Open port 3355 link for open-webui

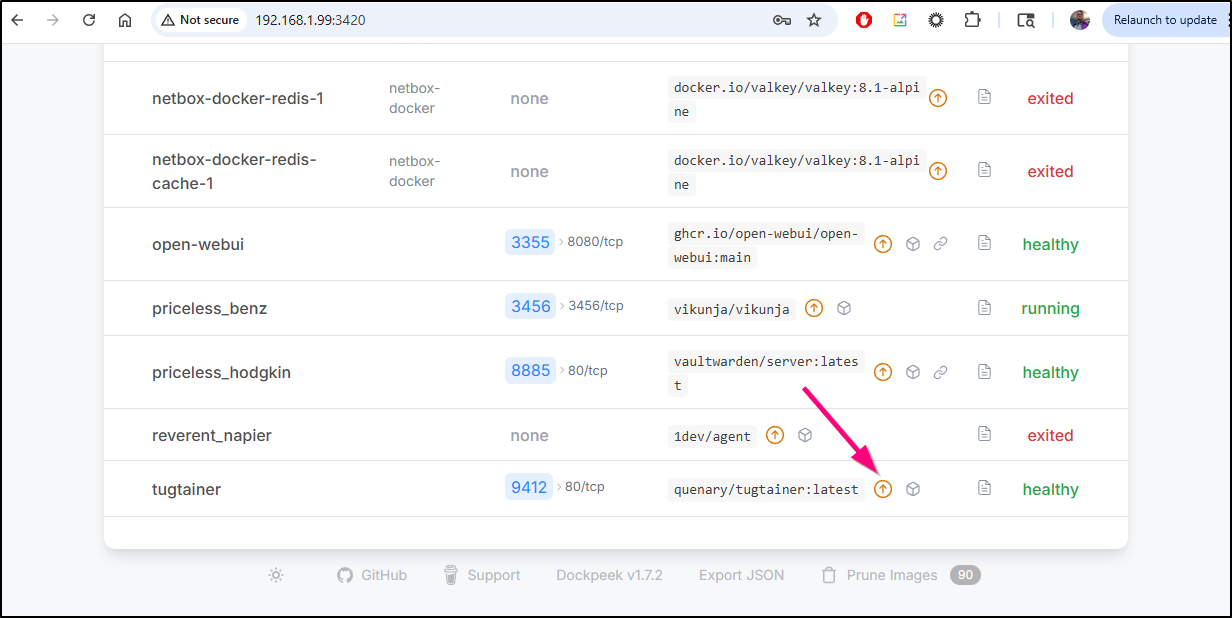coord(530,242)
